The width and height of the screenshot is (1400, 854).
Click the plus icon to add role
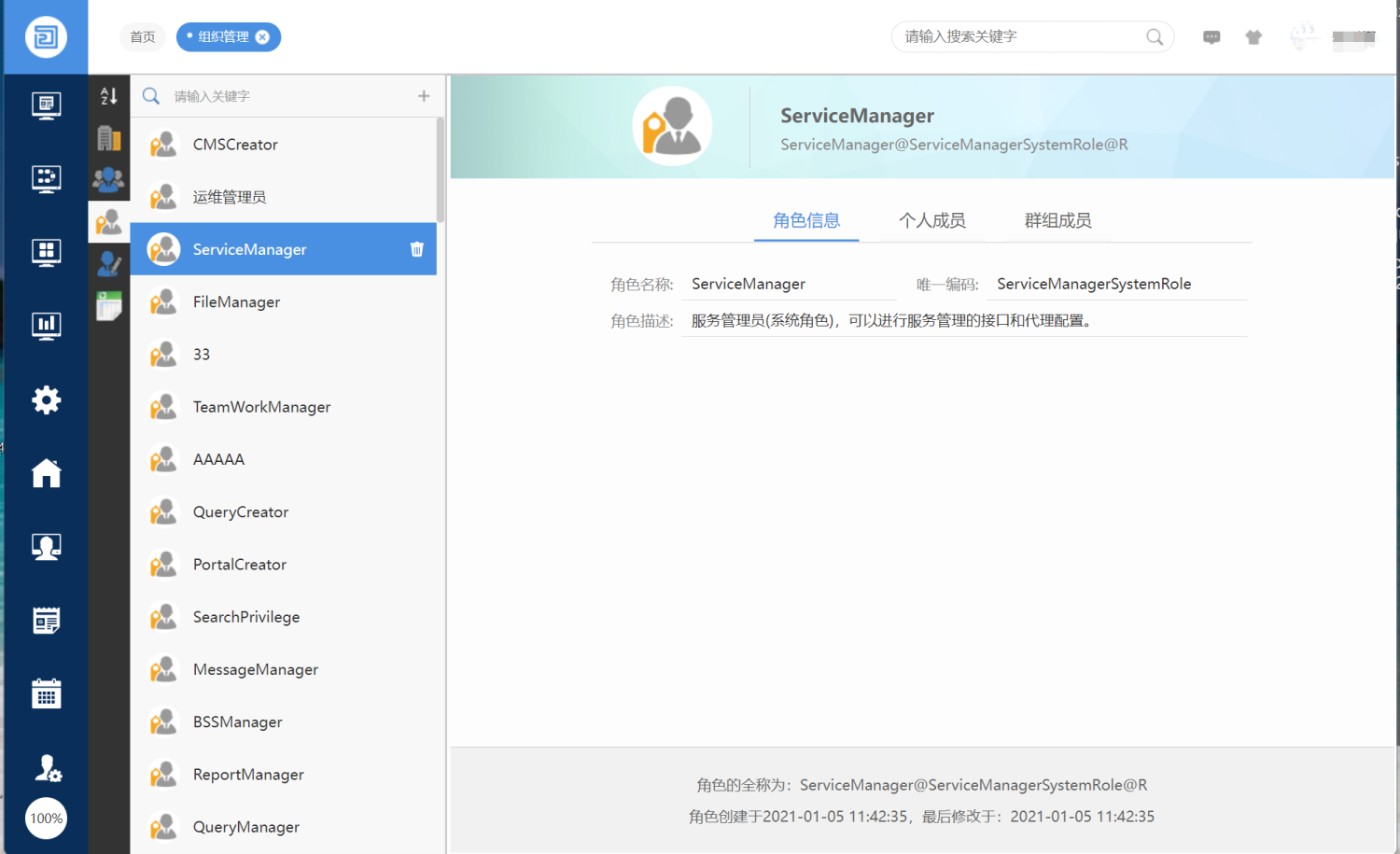424,96
